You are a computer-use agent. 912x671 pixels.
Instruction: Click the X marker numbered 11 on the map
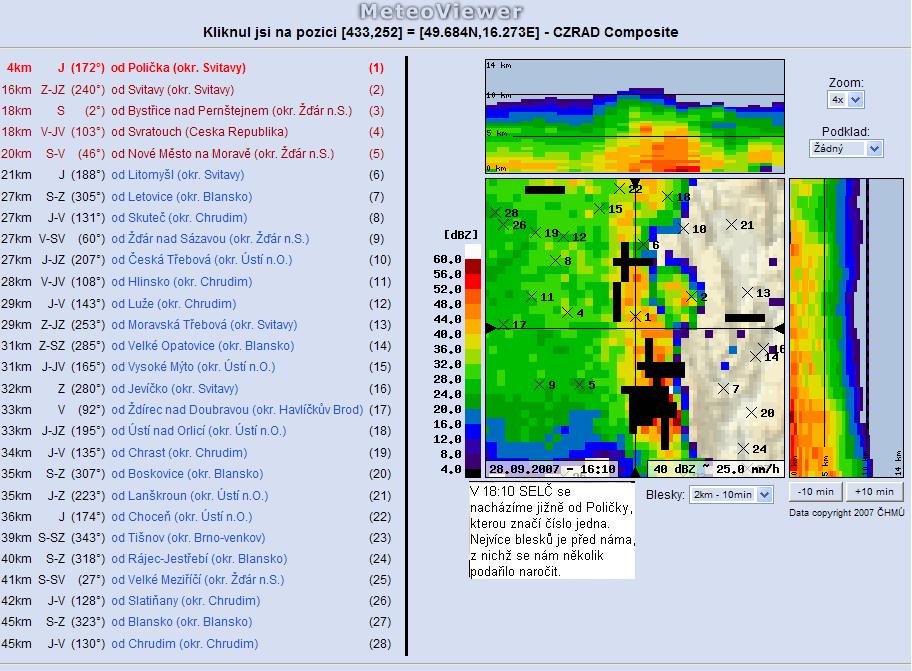click(531, 297)
